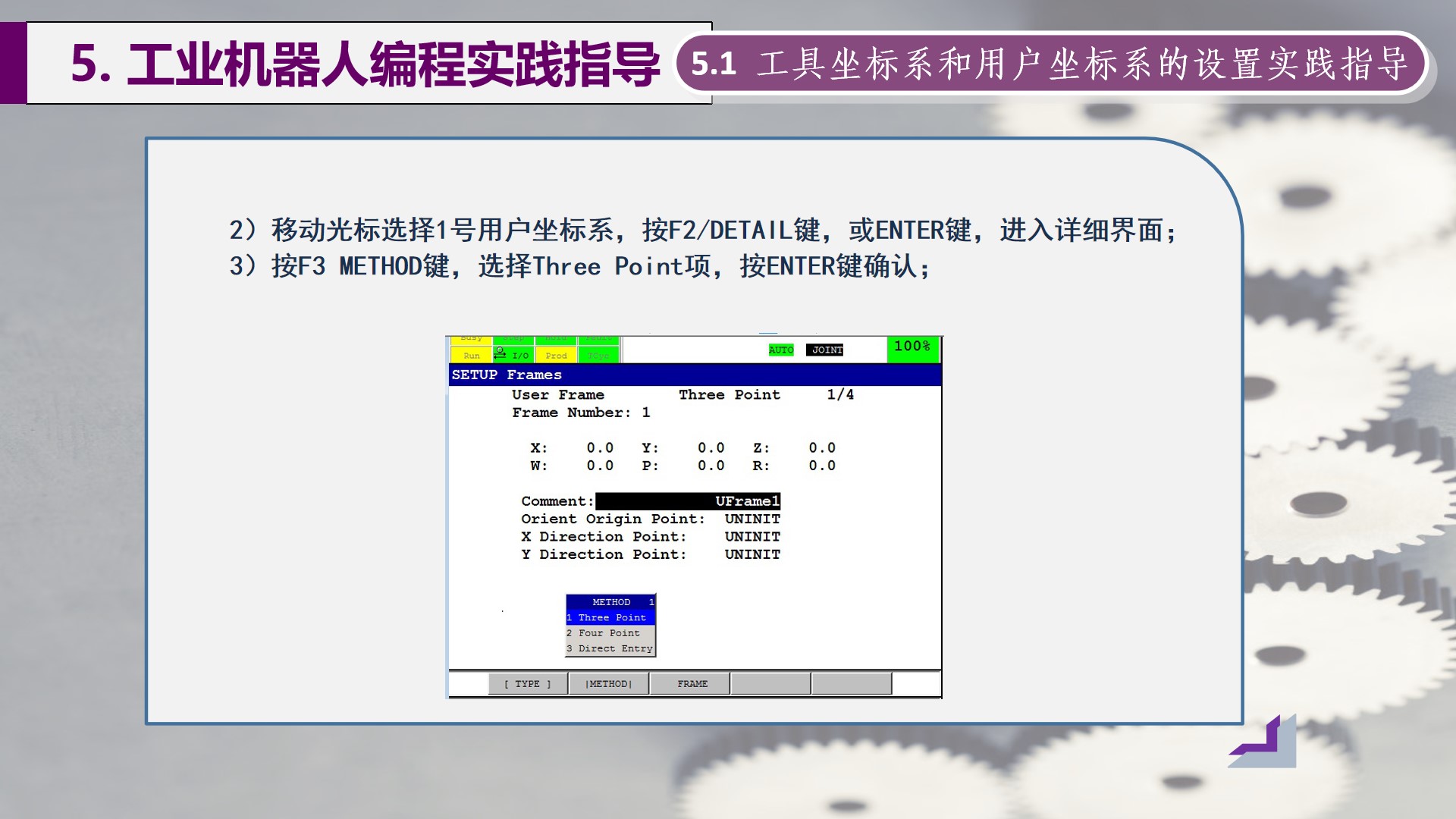The width and height of the screenshot is (1456, 819).
Task: Toggle the AUTO mode indicator
Action: click(x=780, y=350)
